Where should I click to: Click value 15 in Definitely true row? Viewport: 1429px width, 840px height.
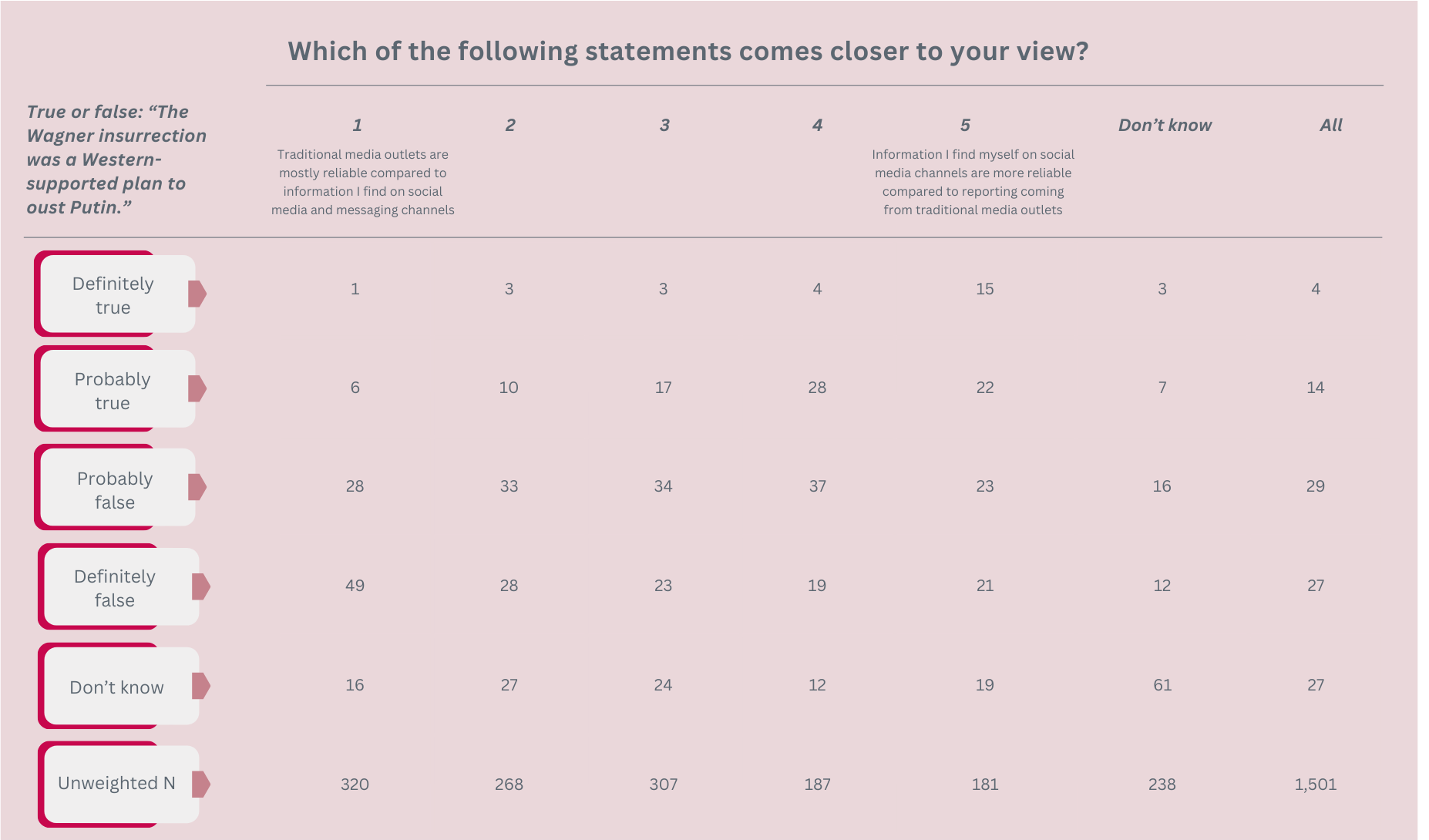pyautogui.click(x=985, y=289)
